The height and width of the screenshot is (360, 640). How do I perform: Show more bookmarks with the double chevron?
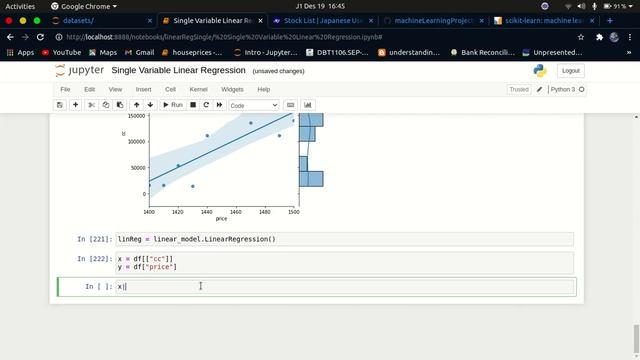[x=629, y=52]
